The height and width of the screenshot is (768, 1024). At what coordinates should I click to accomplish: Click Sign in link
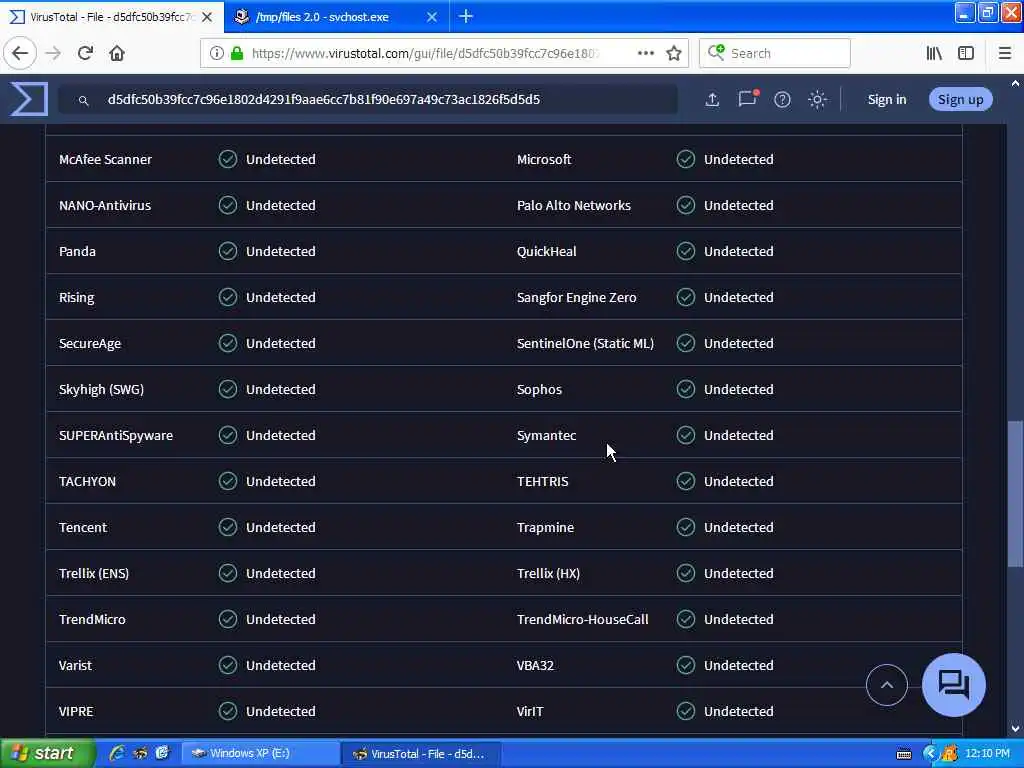[886, 99]
